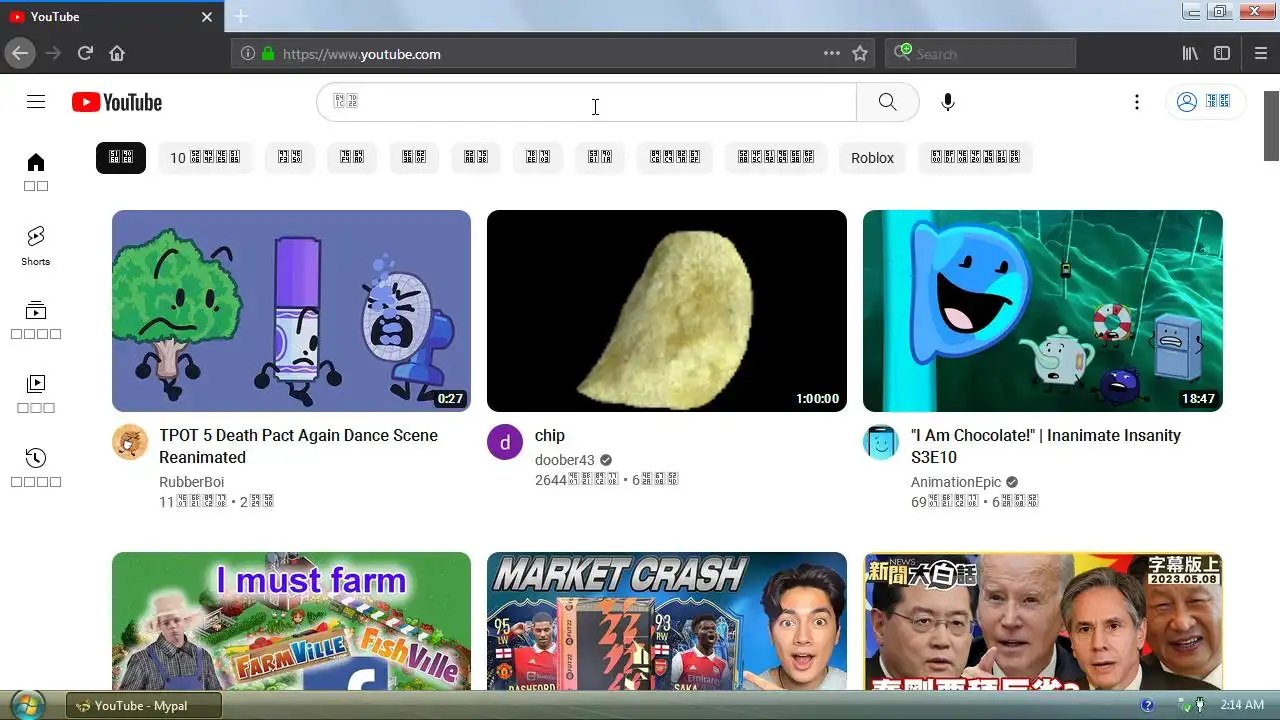This screenshot has width=1280, height=720.
Task: Open I must farm video thumbnail
Action: (291, 621)
